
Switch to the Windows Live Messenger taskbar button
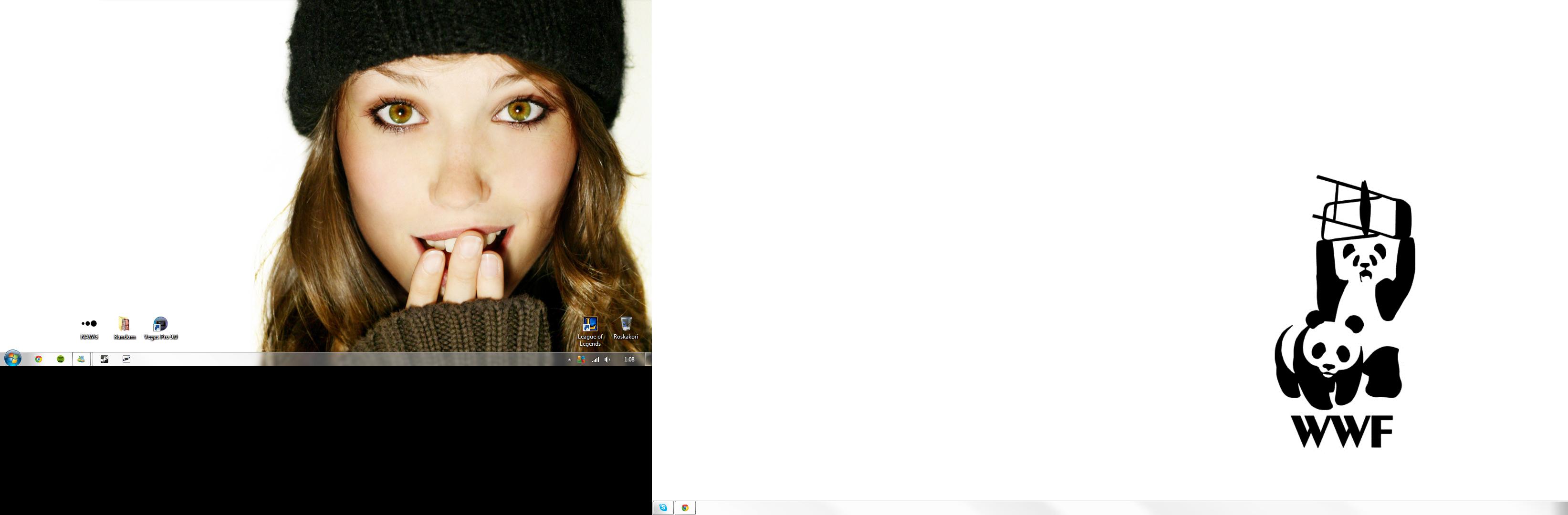click(81, 360)
